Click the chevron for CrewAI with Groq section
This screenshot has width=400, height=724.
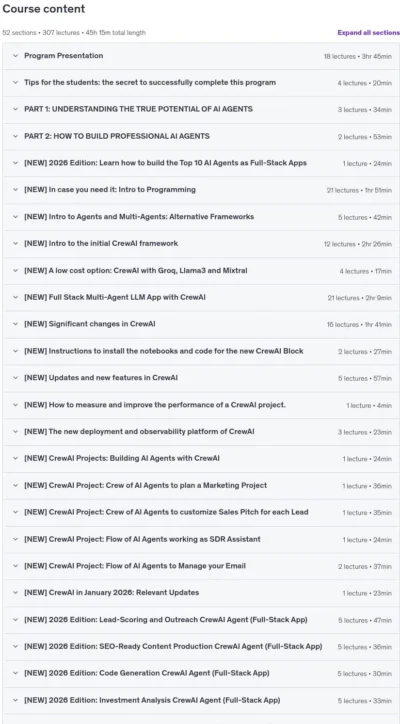point(15,271)
